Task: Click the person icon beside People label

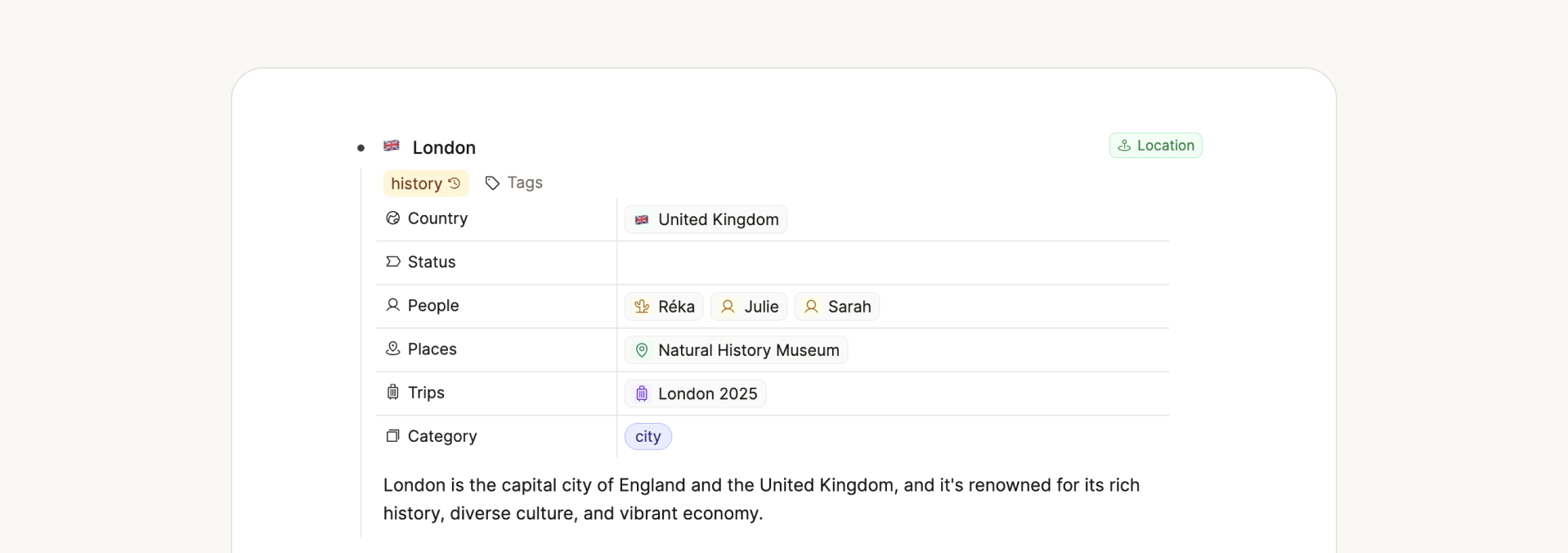Action: pos(393,305)
